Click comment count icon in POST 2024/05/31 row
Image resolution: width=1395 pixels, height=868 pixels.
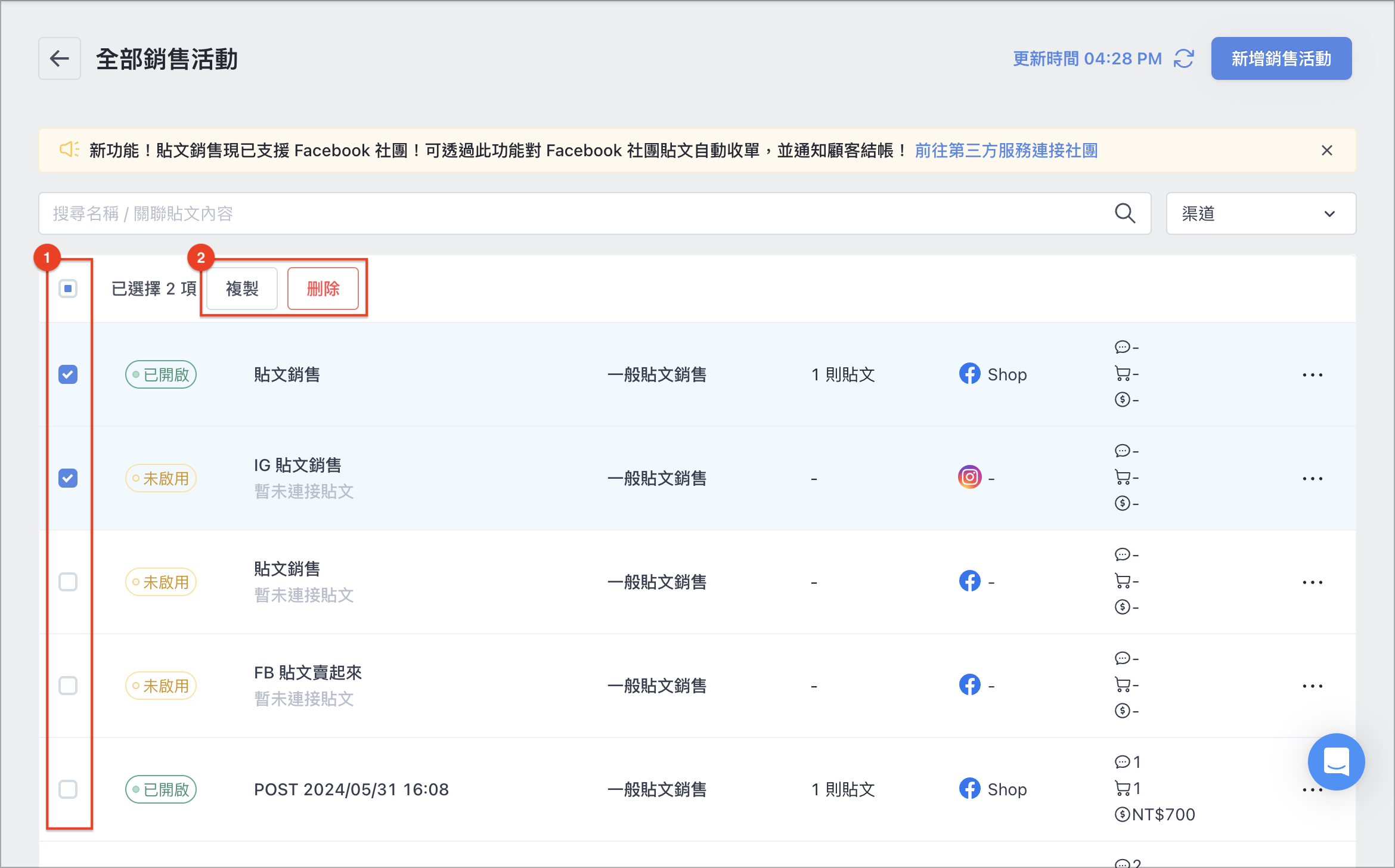(x=1122, y=762)
